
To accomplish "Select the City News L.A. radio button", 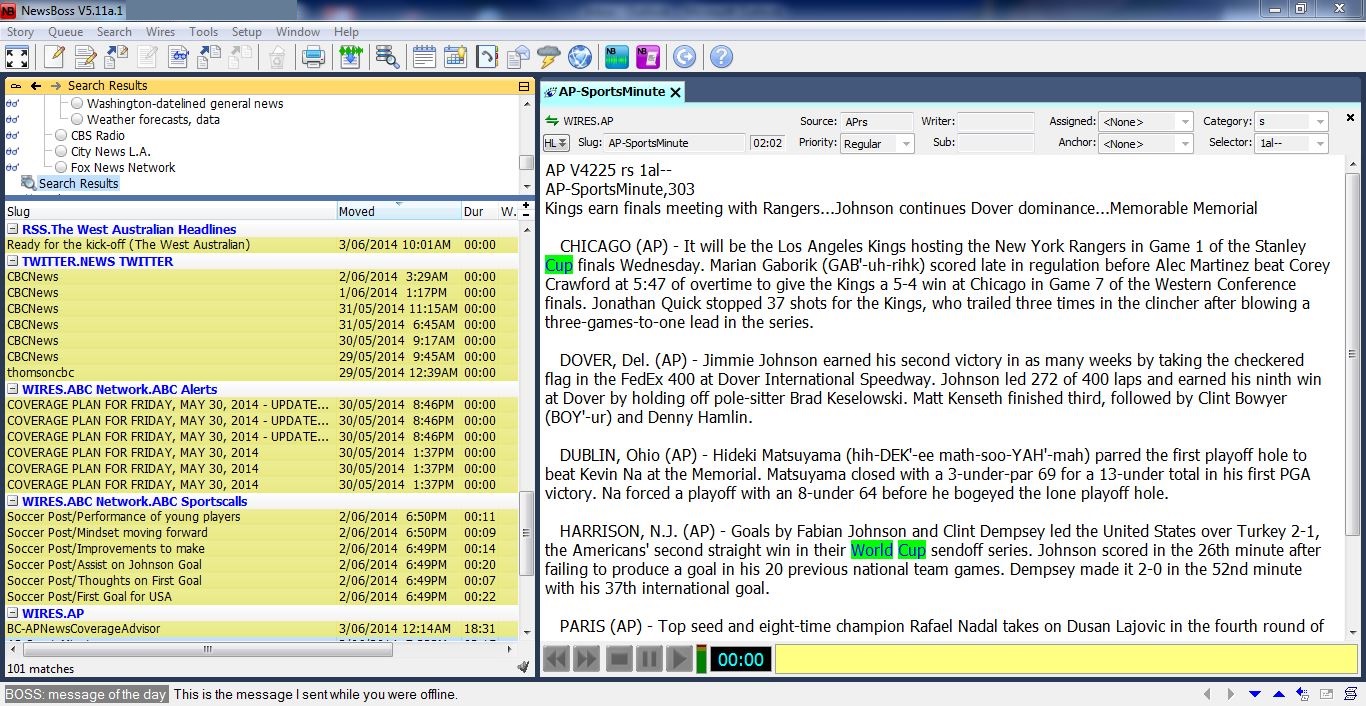I will 61,152.
